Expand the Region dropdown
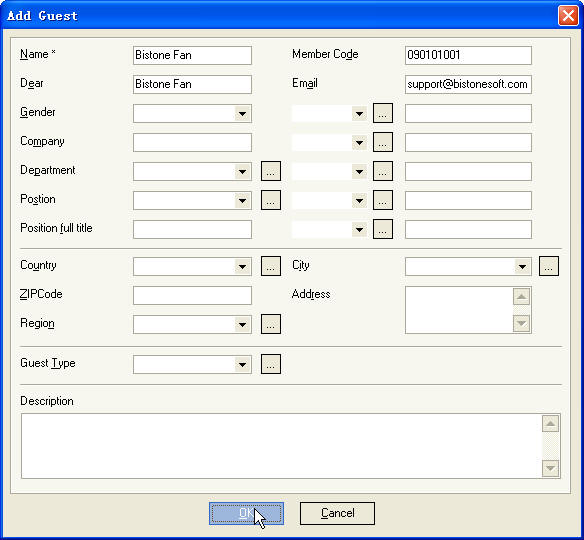This screenshot has width=584, height=540. [242, 325]
